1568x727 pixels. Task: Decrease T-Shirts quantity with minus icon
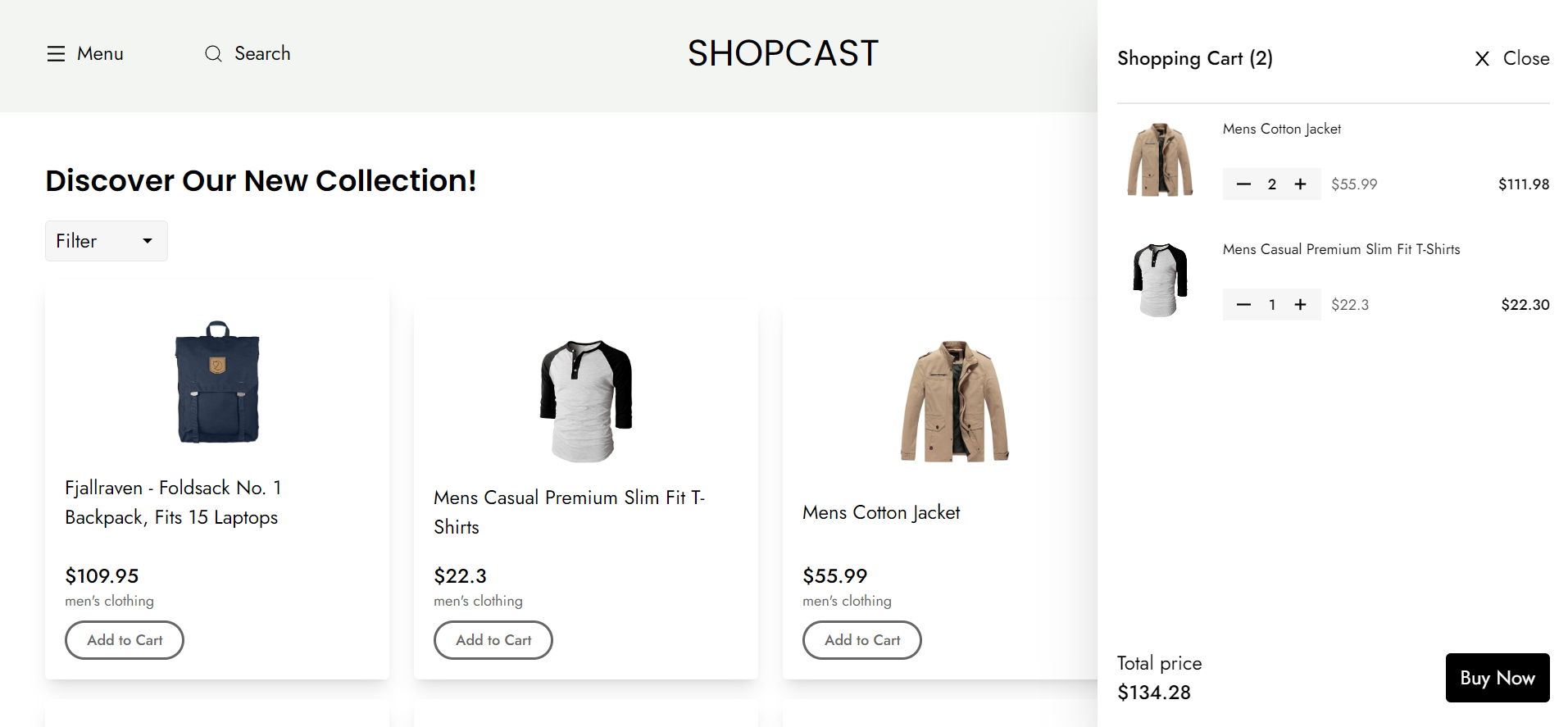click(x=1243, y=304)
